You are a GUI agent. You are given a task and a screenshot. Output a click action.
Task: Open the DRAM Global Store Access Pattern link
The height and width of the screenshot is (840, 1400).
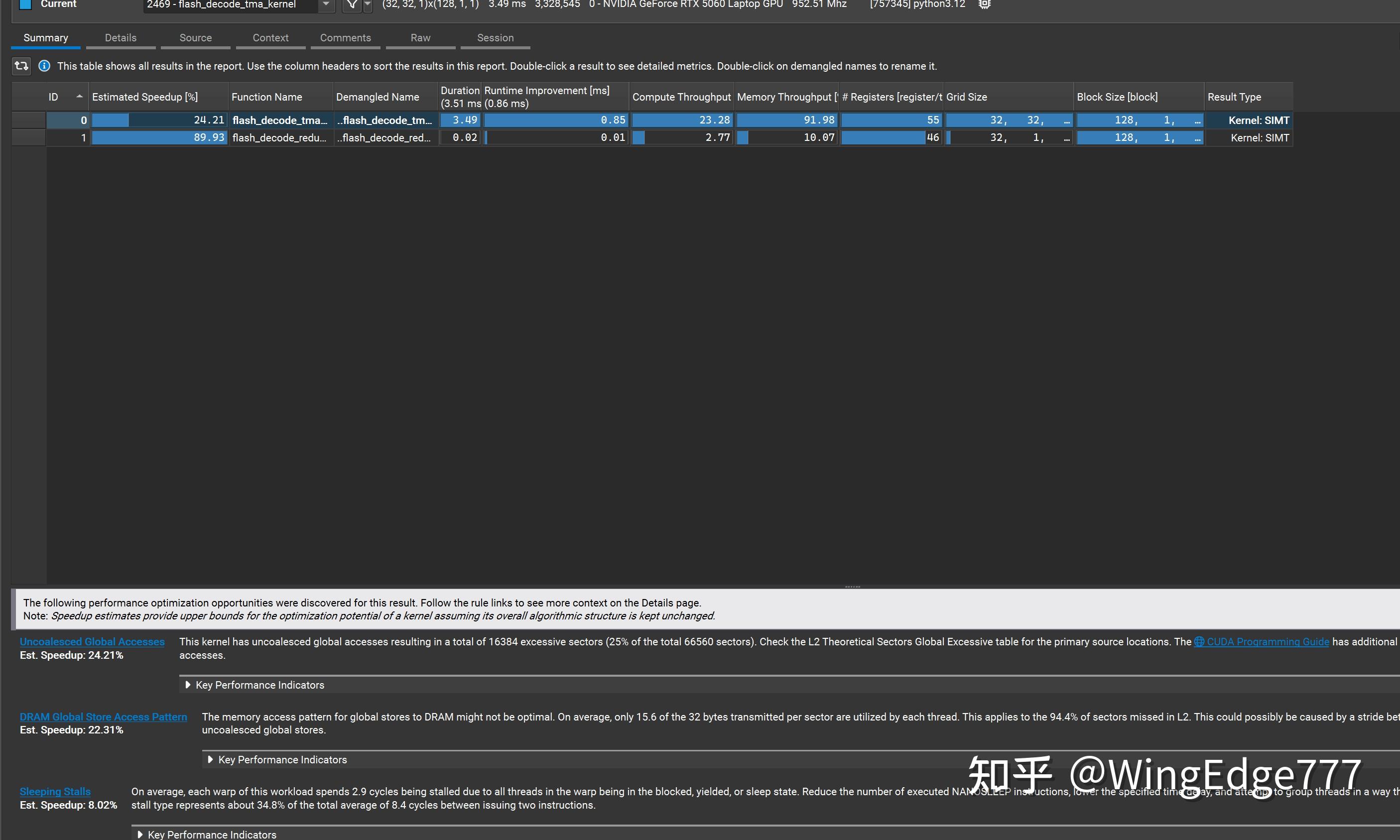pos(103,717)
